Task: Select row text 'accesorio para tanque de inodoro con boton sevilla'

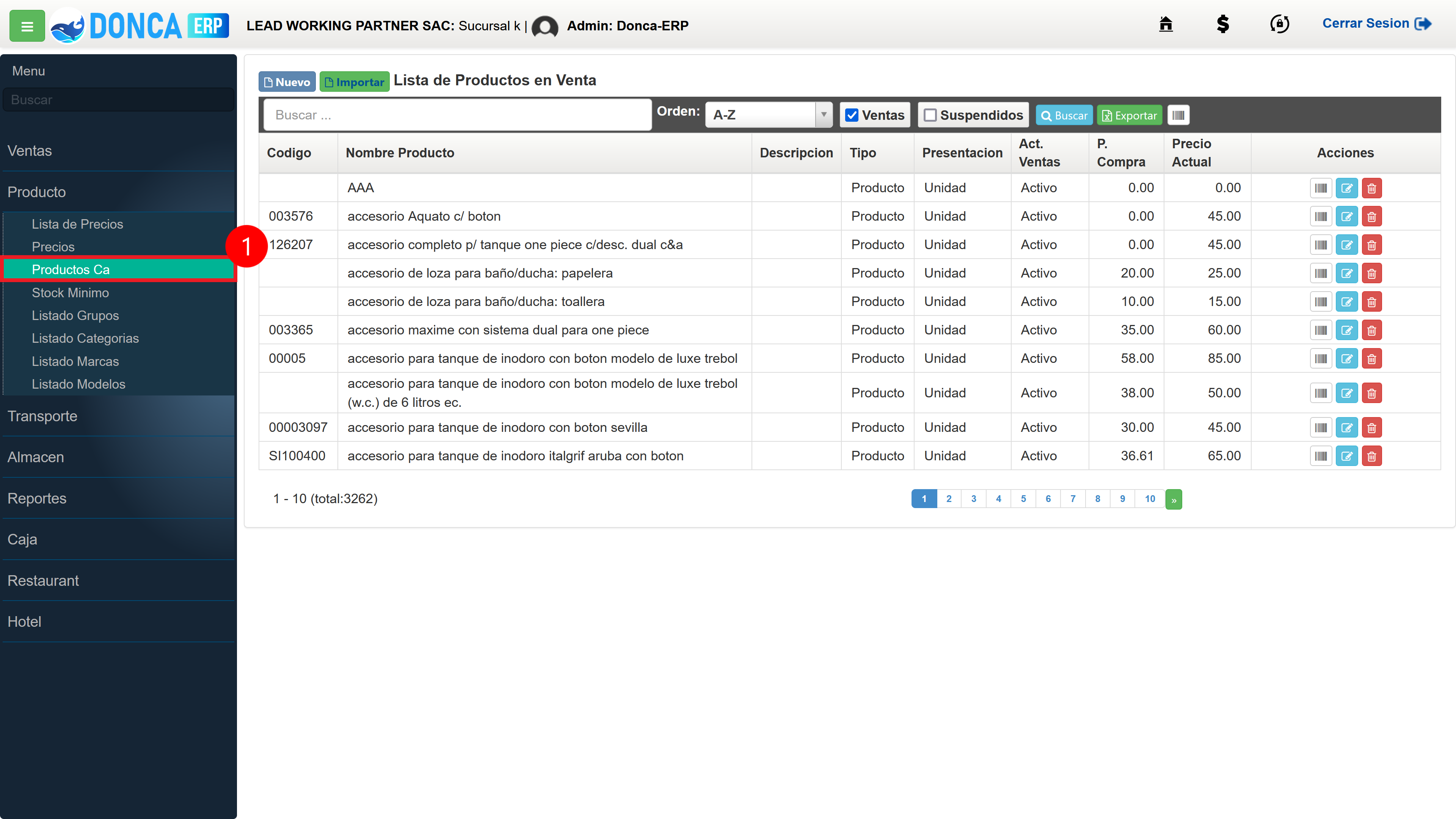Action: pos(497,427)
